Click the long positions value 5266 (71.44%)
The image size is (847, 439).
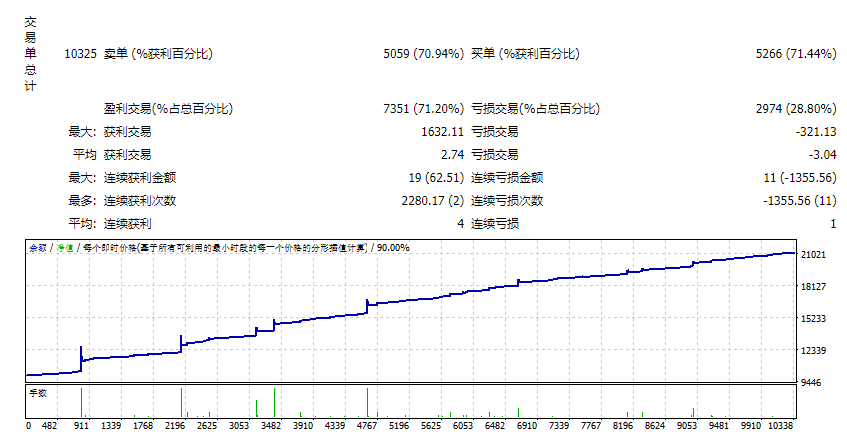tap(796, 54)
